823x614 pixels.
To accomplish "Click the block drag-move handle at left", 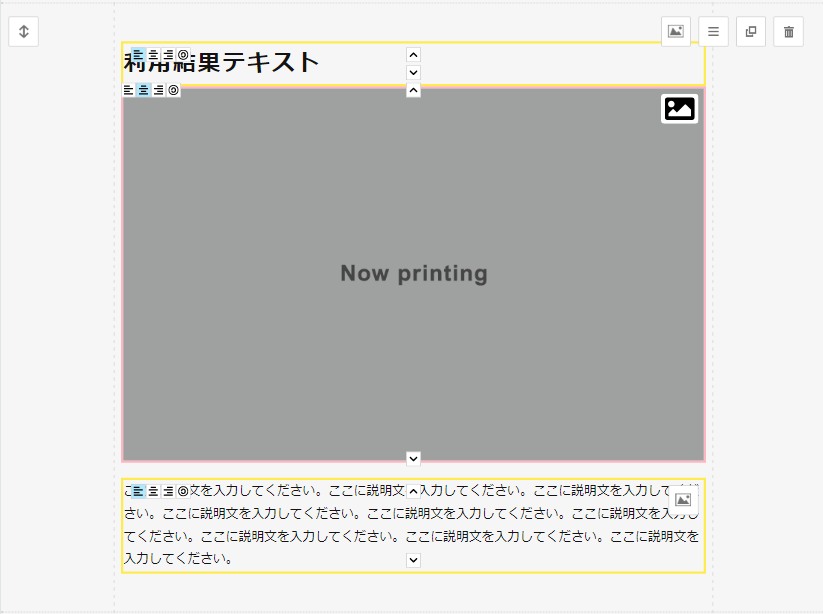I will coord(23,31).
